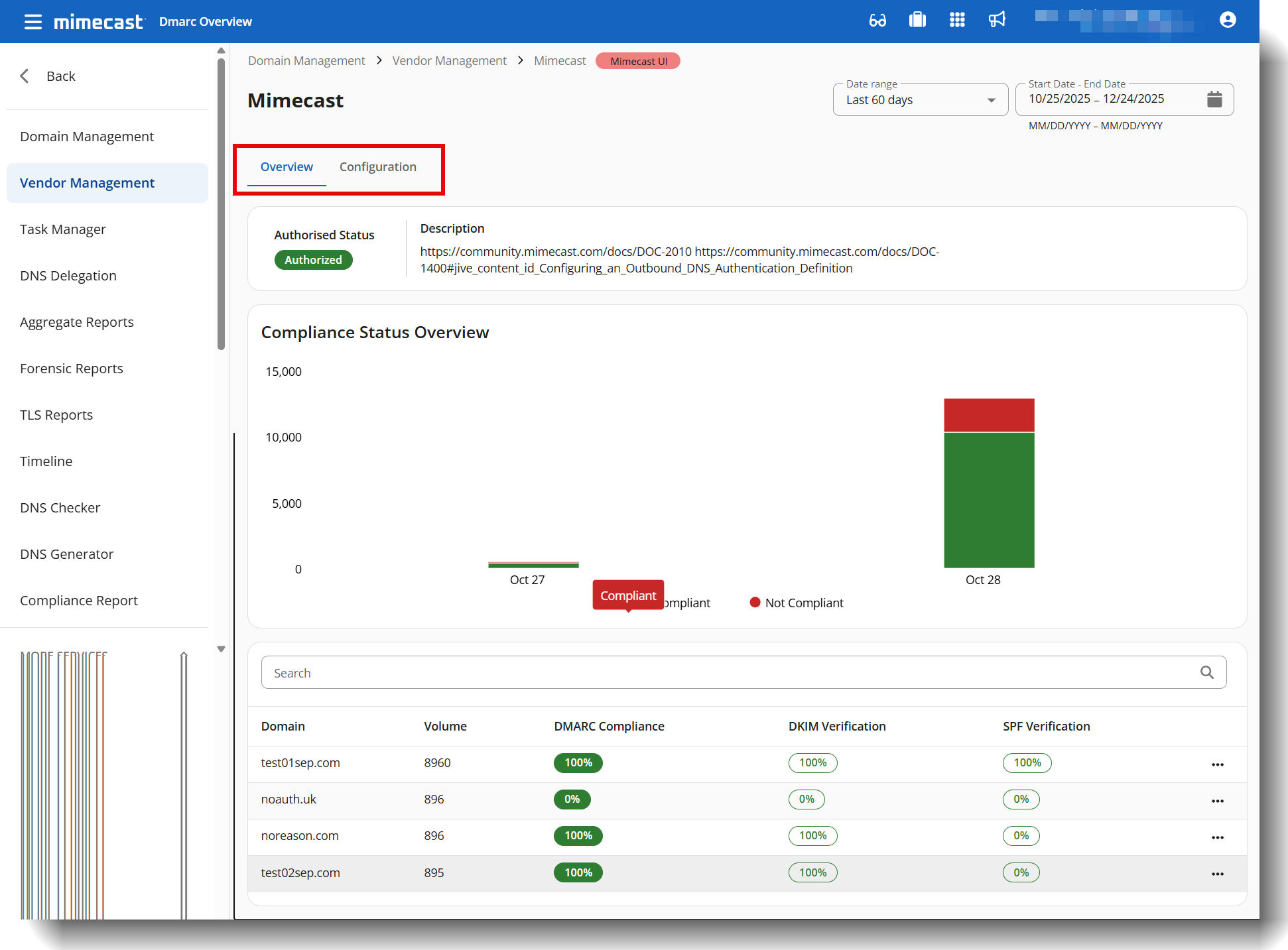Open the apps grid icon

pyautogui.click(x=957, y=21)
